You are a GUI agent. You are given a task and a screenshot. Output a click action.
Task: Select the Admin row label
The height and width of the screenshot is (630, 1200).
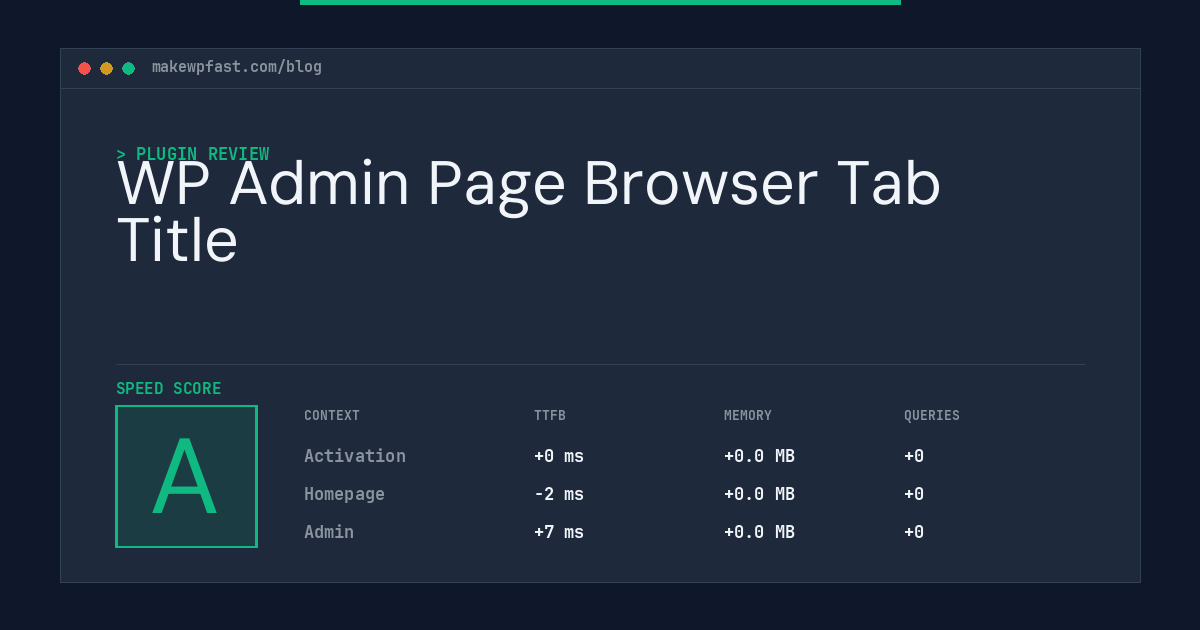coord(329,532)
